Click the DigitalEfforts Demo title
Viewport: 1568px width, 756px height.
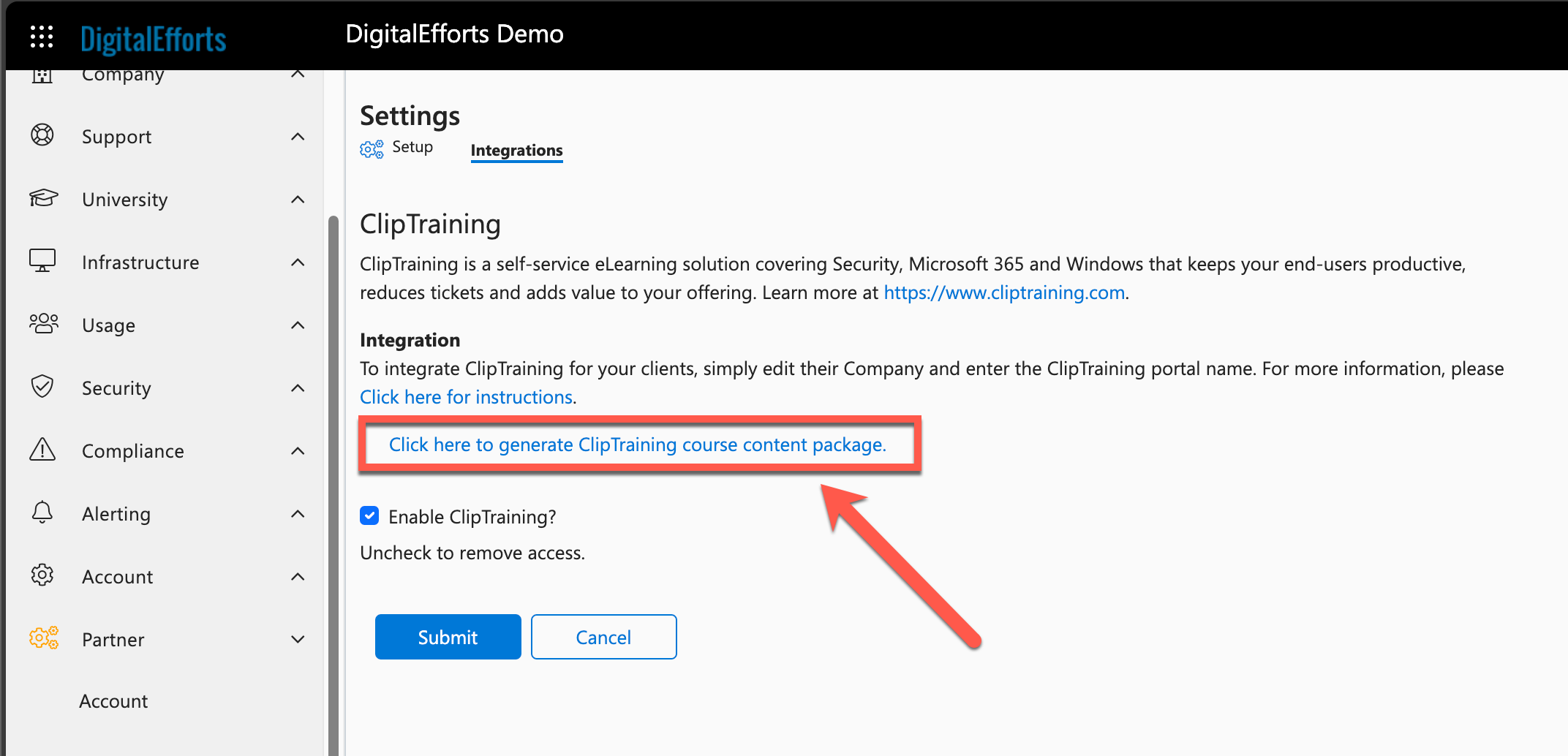[x=454, y=34]
